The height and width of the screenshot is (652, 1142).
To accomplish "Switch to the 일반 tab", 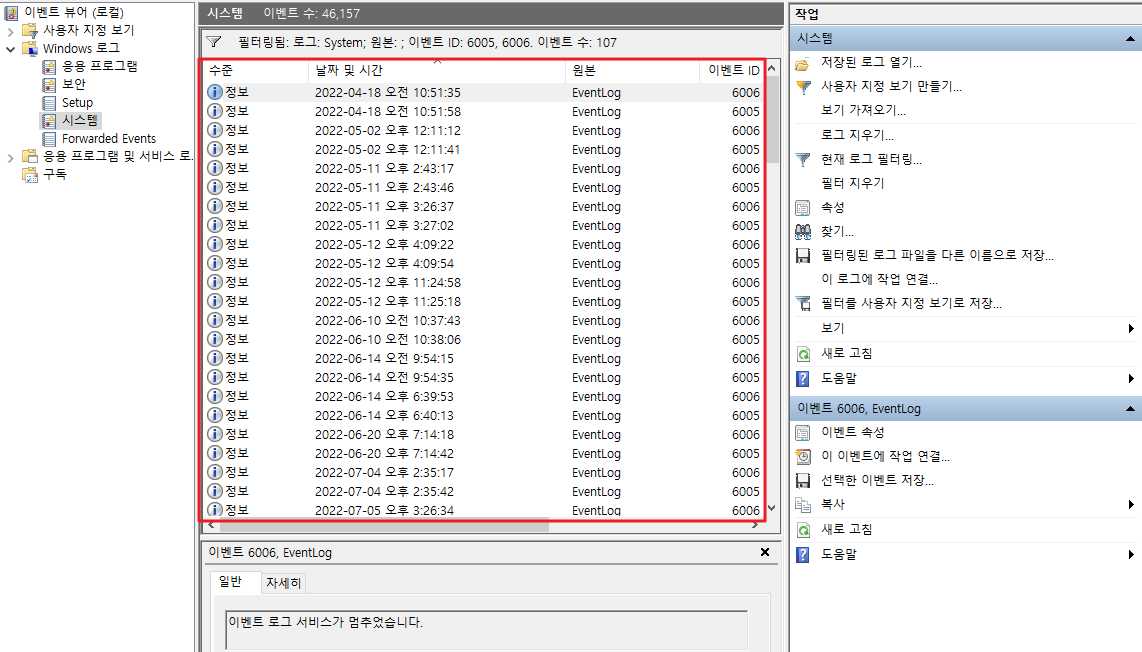I will point(230,581).
